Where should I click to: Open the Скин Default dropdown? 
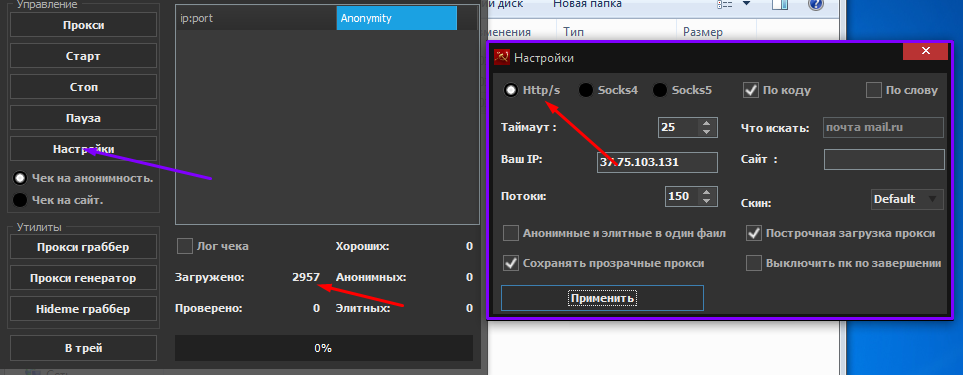[907, 199]
